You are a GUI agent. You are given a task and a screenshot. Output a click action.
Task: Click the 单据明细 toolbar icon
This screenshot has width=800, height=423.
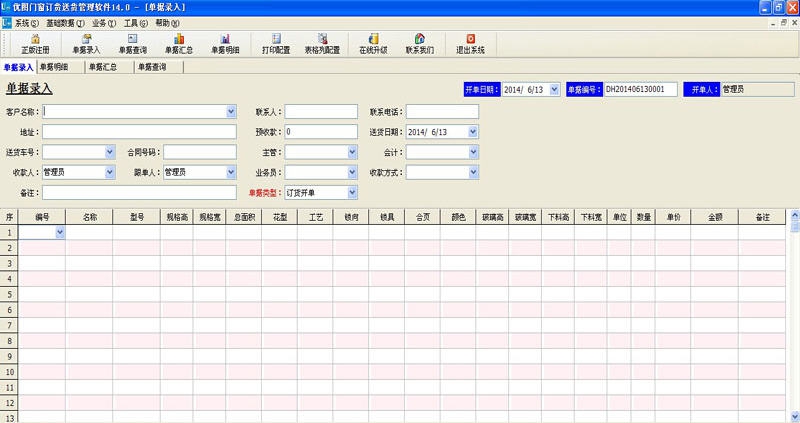pyautogui.click(x=225, y=43)
